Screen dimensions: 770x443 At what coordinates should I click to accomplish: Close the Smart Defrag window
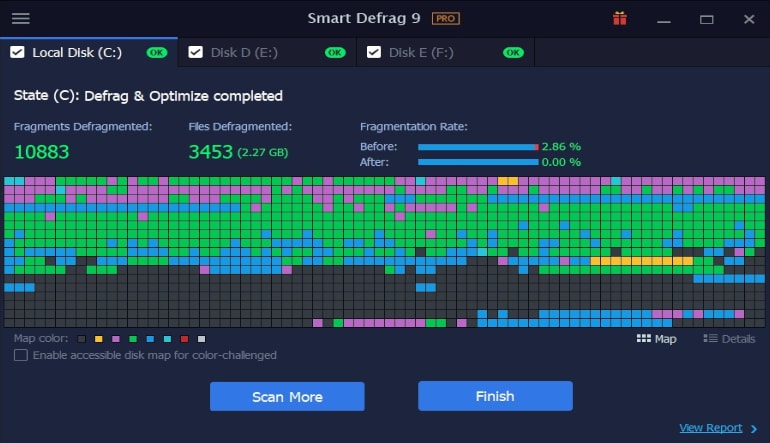(x=749, y=19)
